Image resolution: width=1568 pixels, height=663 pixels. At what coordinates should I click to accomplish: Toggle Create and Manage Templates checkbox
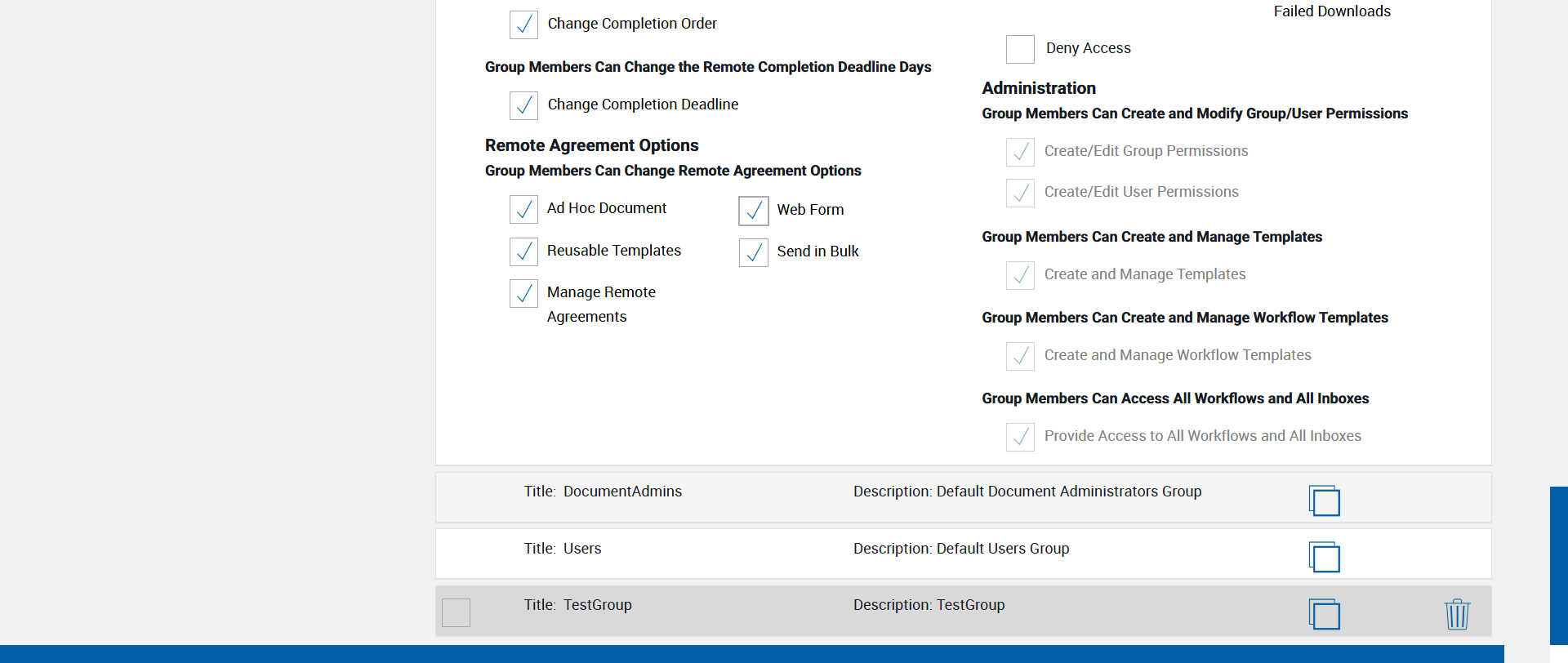tap(1020, 275)
